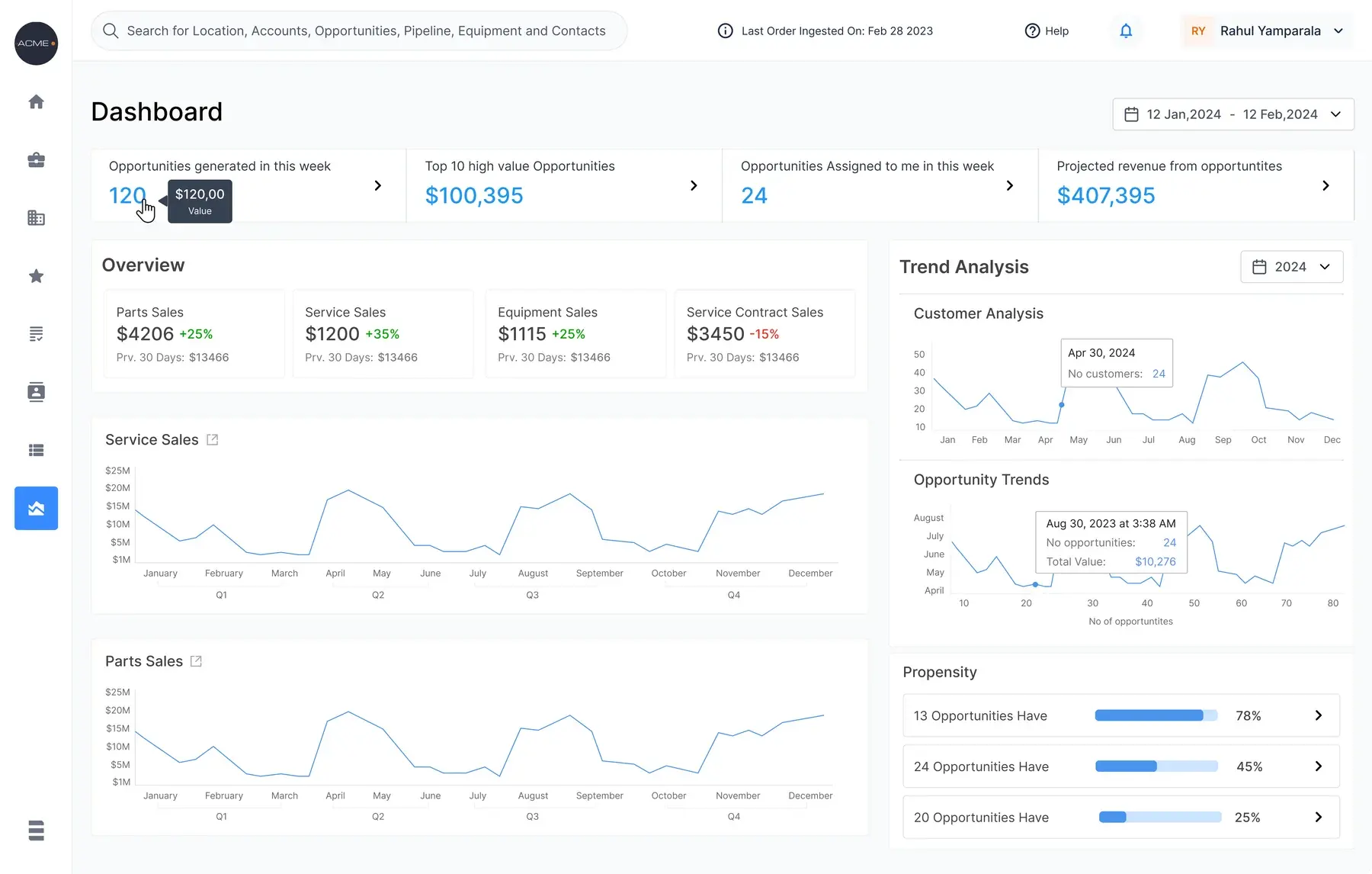The height and width of the screenshot is (874, 1372).
Task: Click the Propensity heading
Action: (940, 672)
